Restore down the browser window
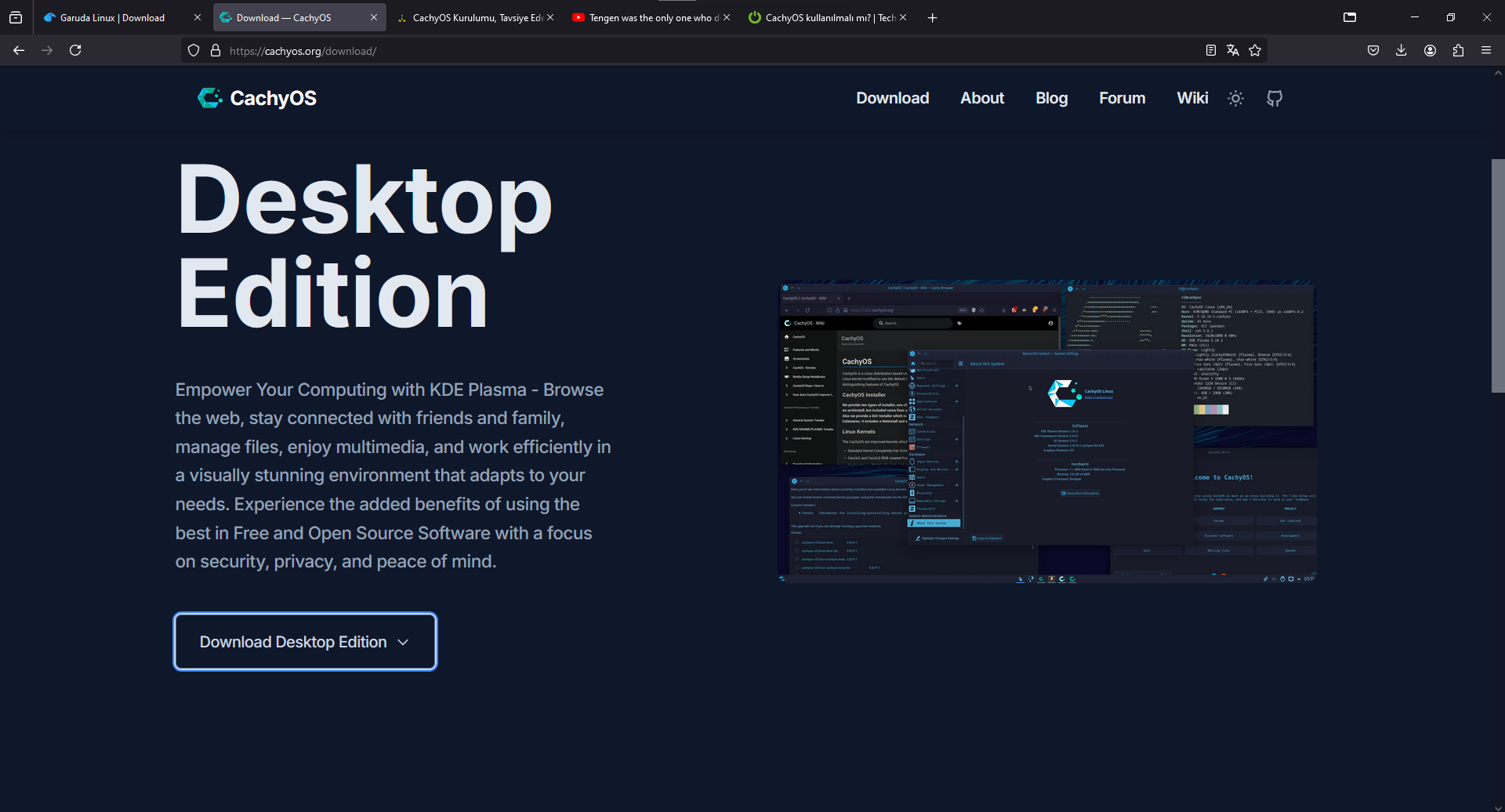The height and width of the screenshot is (812, 1505). pyautogui.click(x=1451, y=17)
